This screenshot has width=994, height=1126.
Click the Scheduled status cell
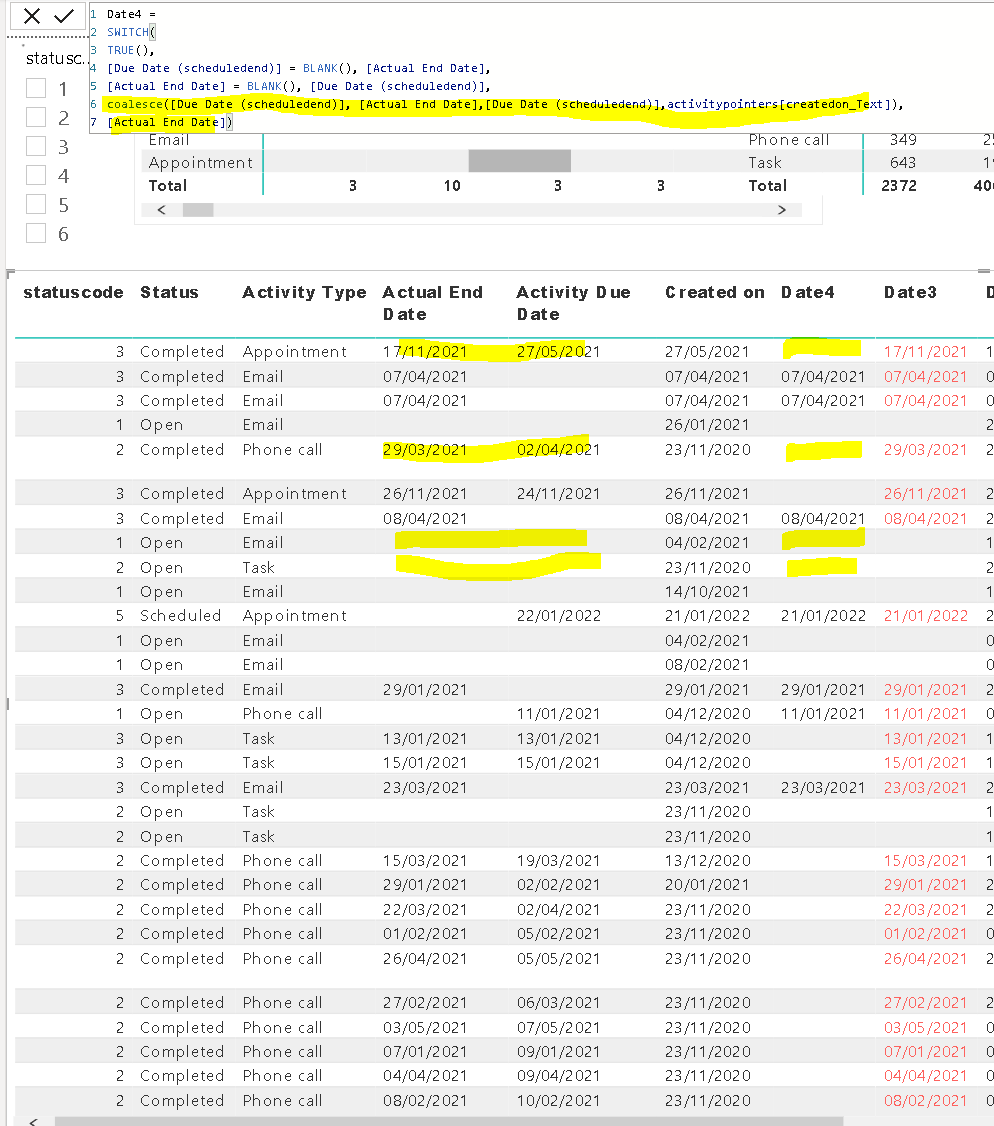coord(180,615)
